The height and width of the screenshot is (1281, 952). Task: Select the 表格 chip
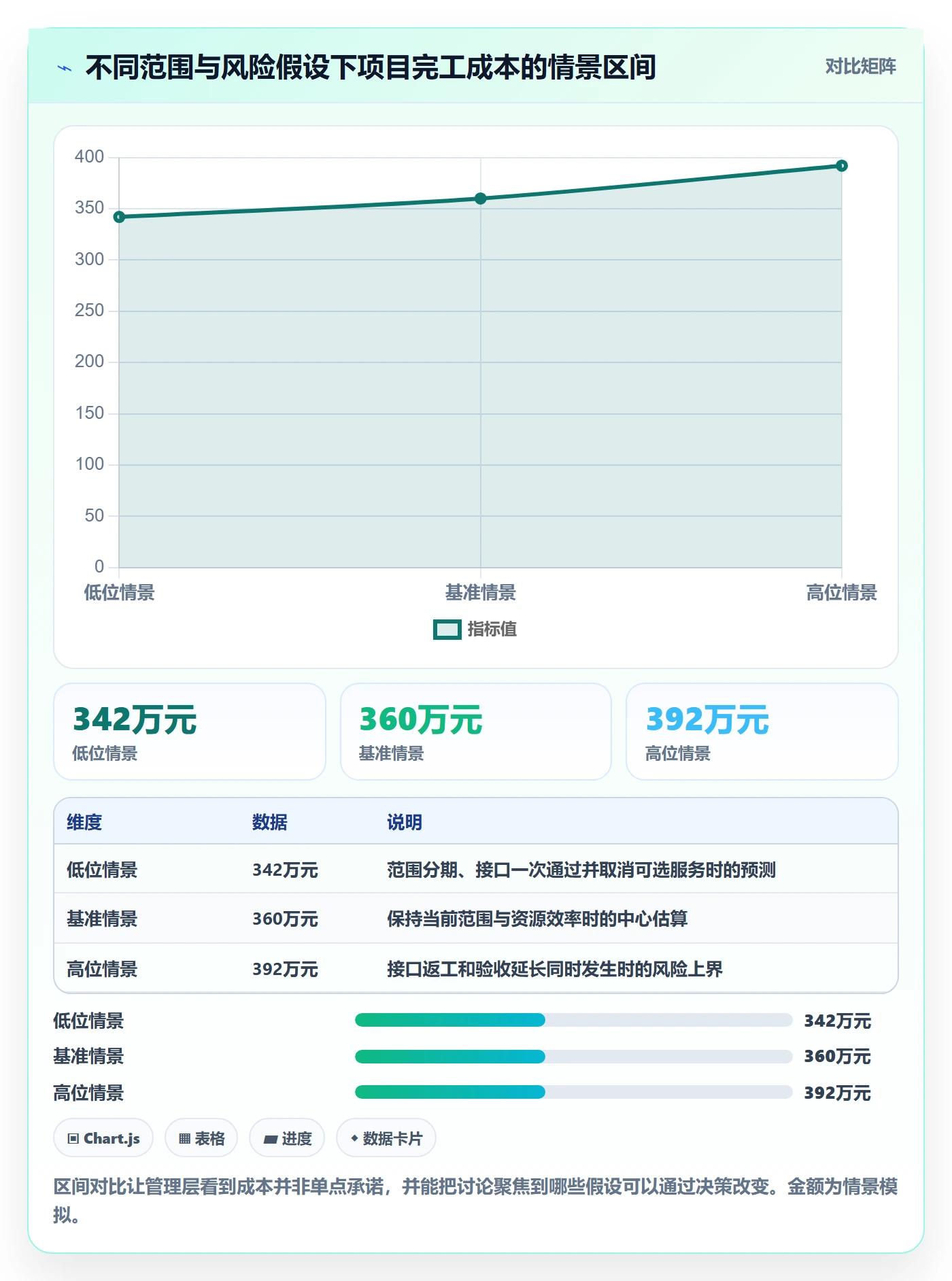(201, 1138)
